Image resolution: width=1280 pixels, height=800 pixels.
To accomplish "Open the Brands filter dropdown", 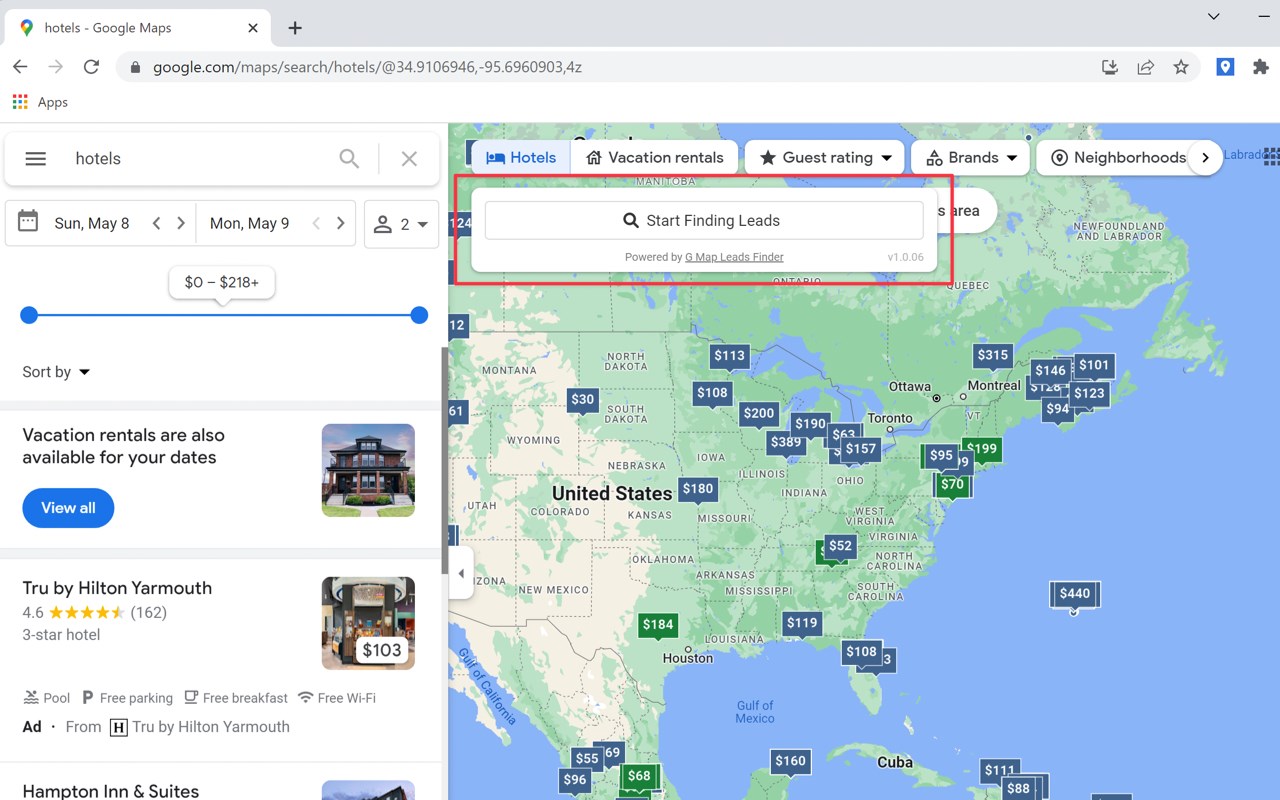I will [971, 158].
